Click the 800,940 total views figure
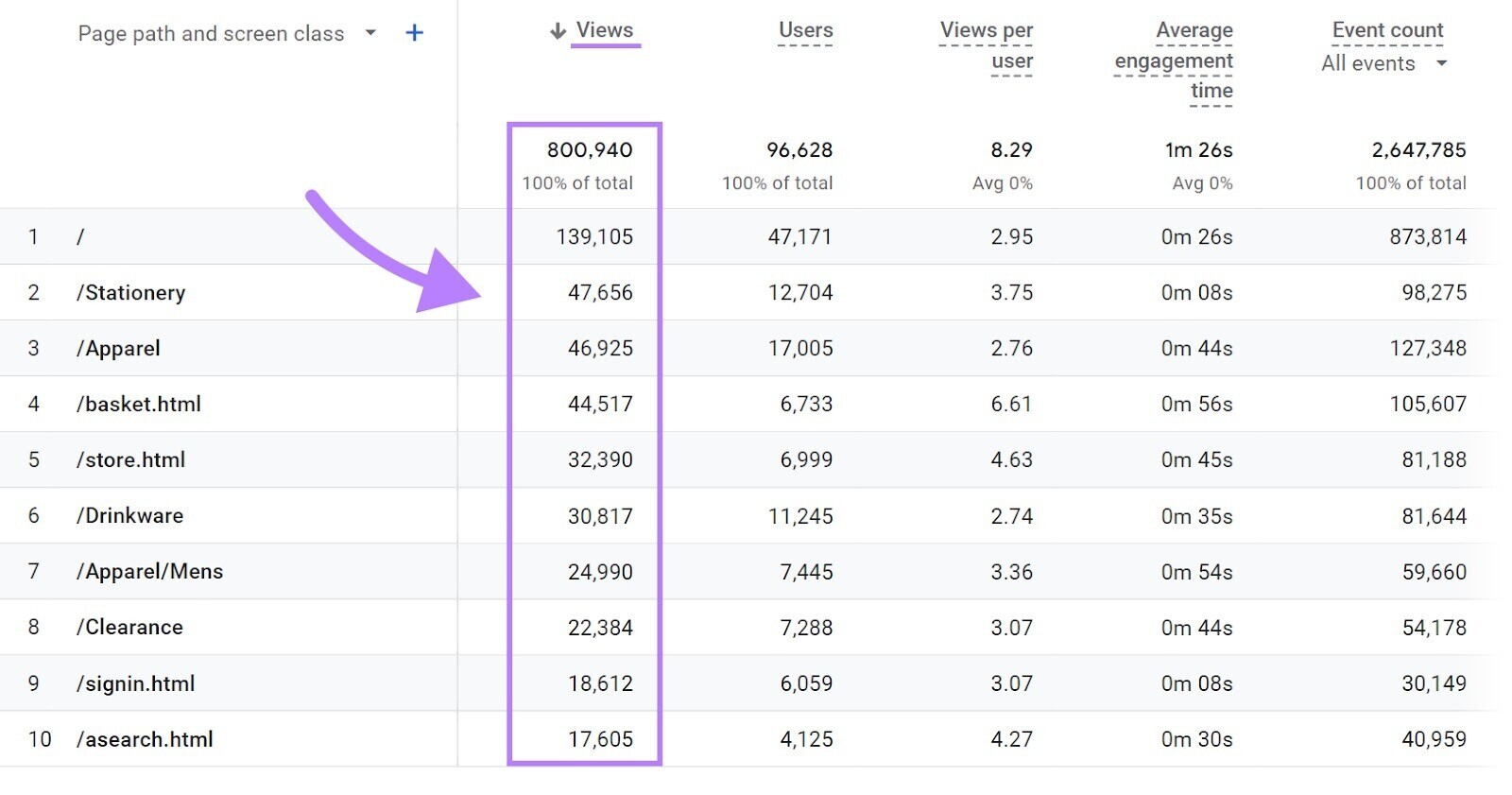 click(x=590, y=150)
